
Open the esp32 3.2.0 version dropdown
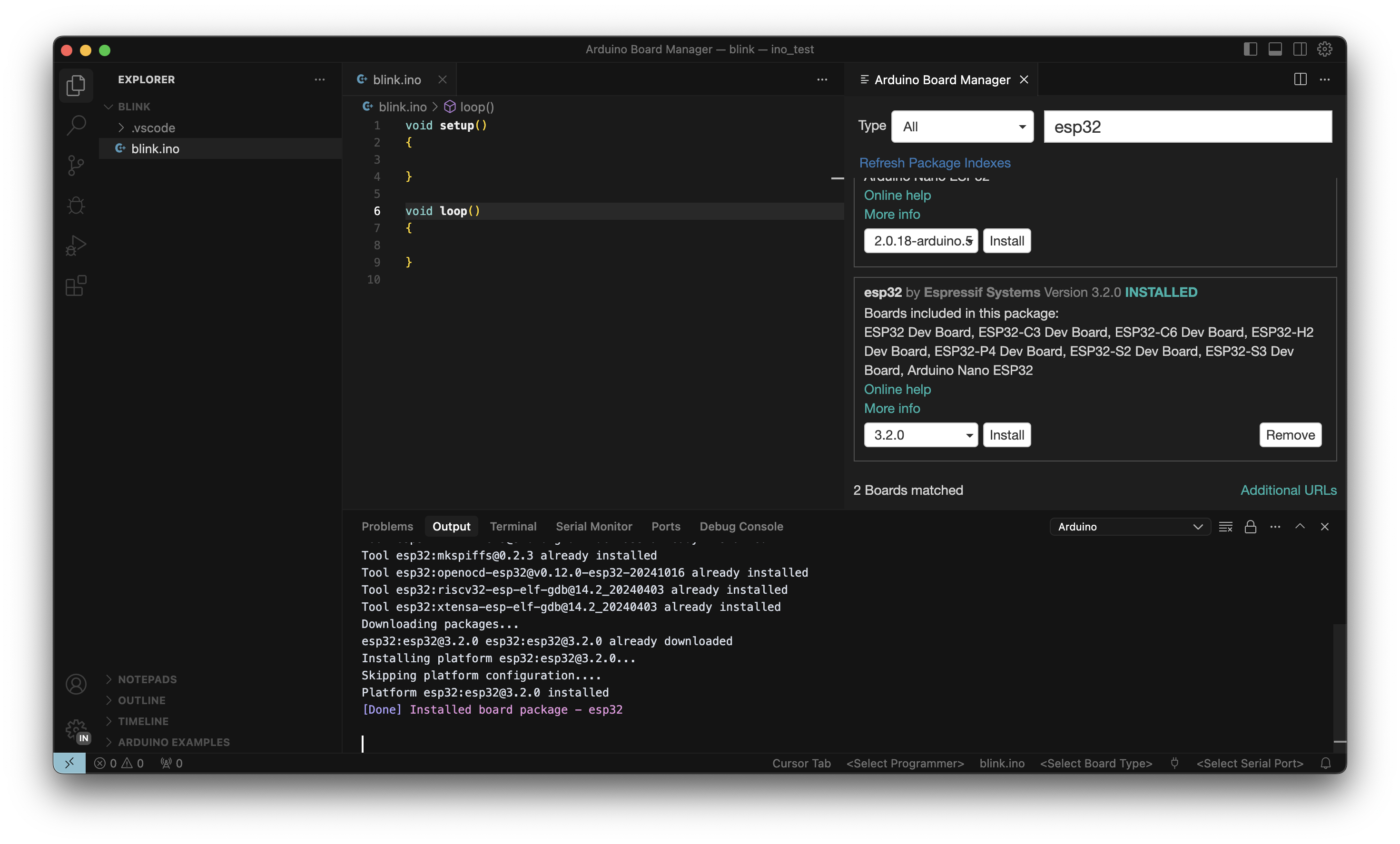(920, 435)
